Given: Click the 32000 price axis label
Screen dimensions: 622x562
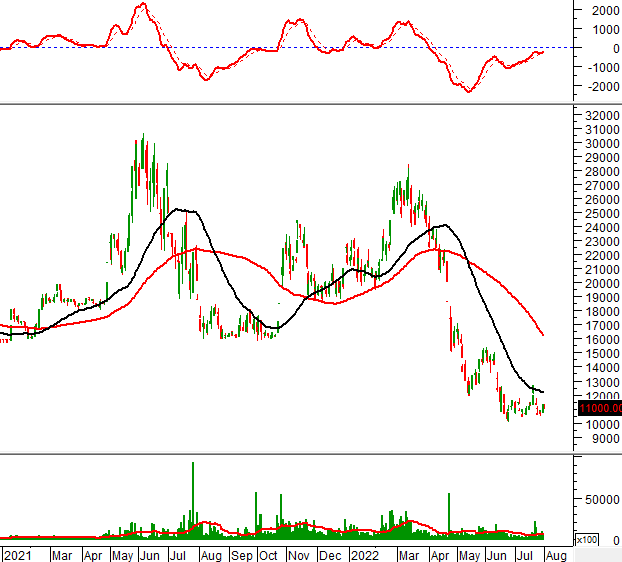Looking at the screenshot, I should click(601, 115).
